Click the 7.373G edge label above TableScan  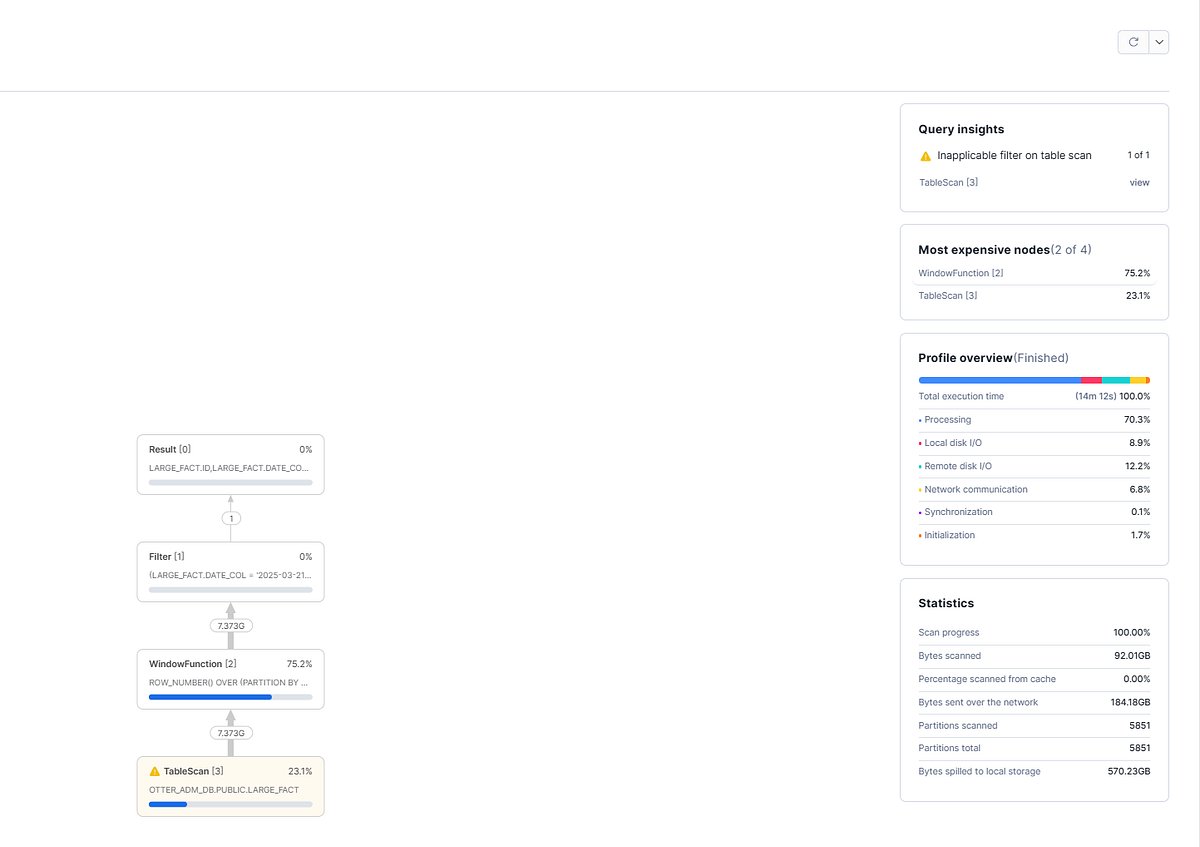pyautogui.click(x=230, y=732)
